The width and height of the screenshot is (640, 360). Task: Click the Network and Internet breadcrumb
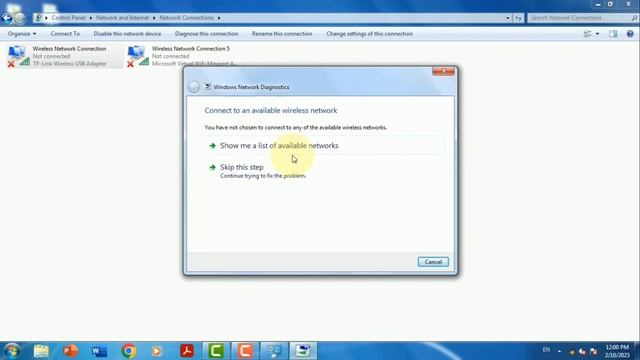pyautogui.click(x=122, y=18)
